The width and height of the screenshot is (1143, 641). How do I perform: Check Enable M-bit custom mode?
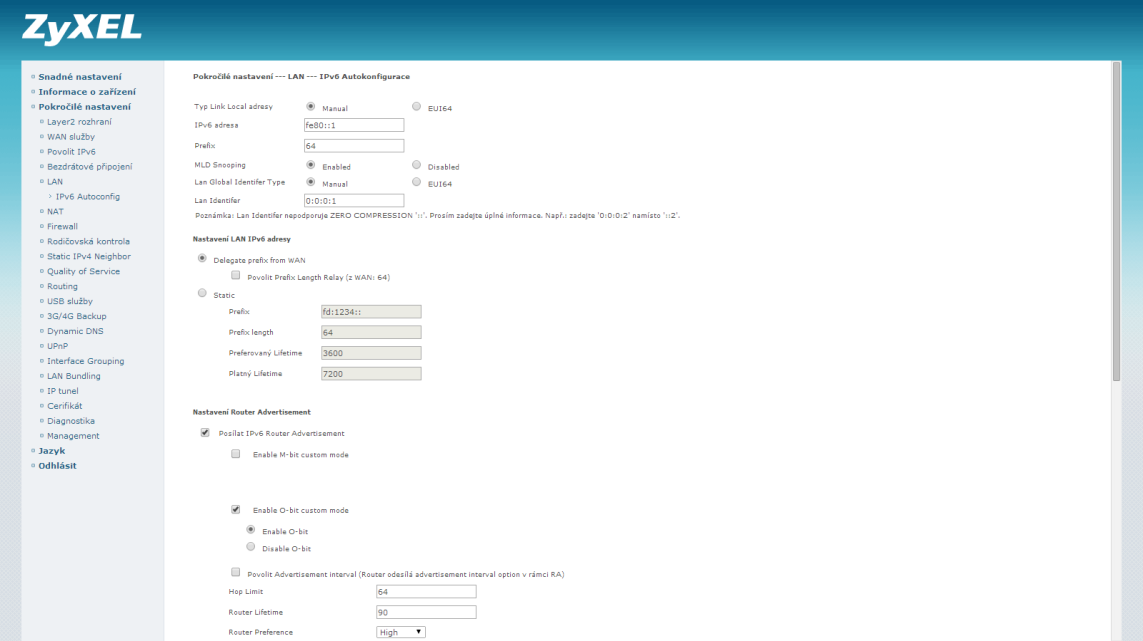click(235, 454)
